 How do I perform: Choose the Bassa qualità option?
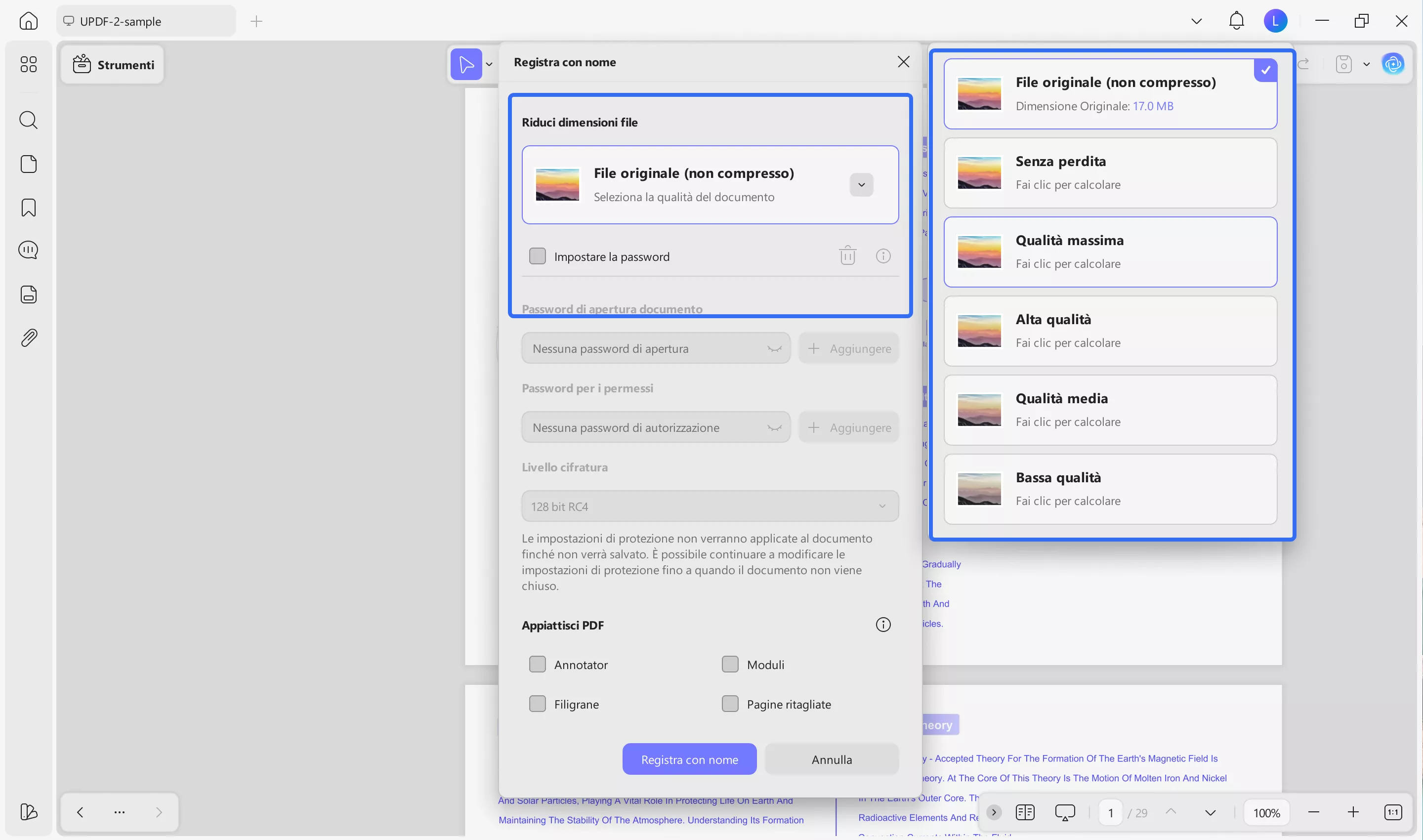pos(1110,489)
